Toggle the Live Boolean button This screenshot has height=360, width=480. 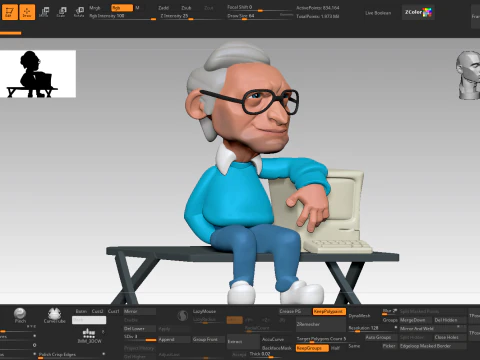(378, 13)
